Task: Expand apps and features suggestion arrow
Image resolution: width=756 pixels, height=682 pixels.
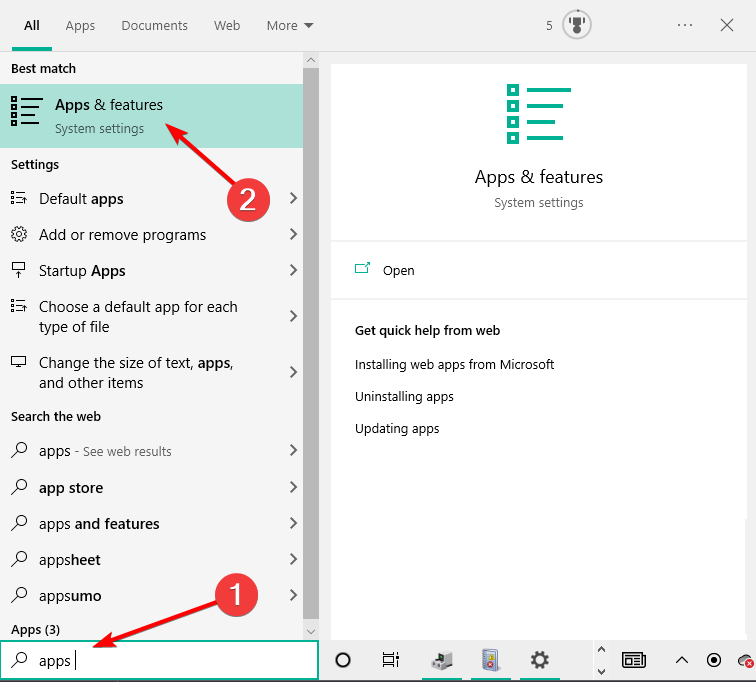Action: tap(293, 523)
